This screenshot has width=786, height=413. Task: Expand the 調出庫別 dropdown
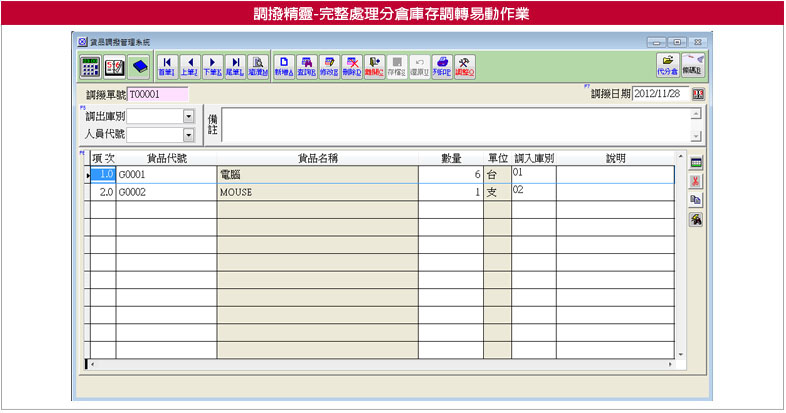click(188, 115)
